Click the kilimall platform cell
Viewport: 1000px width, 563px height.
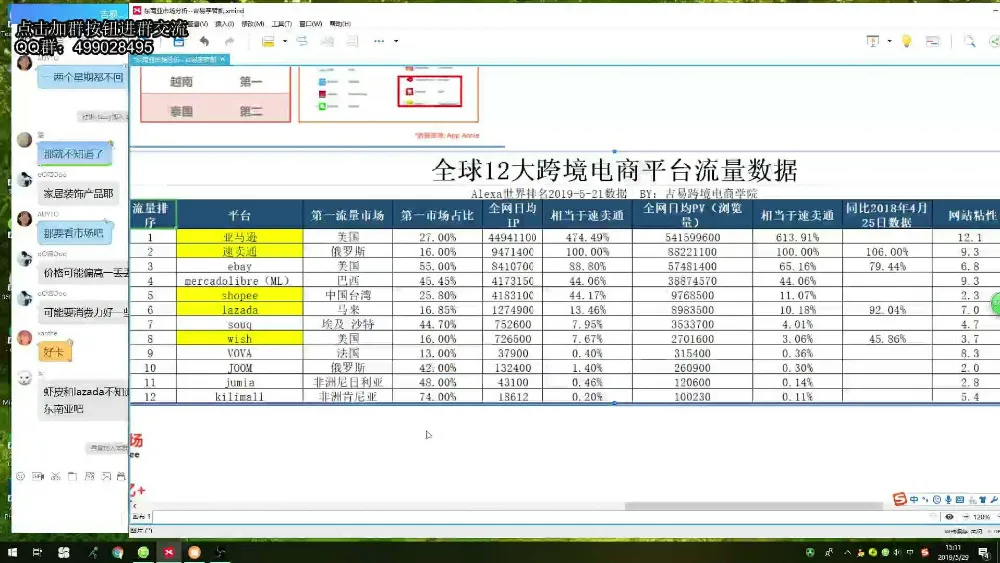coord(240,397)
